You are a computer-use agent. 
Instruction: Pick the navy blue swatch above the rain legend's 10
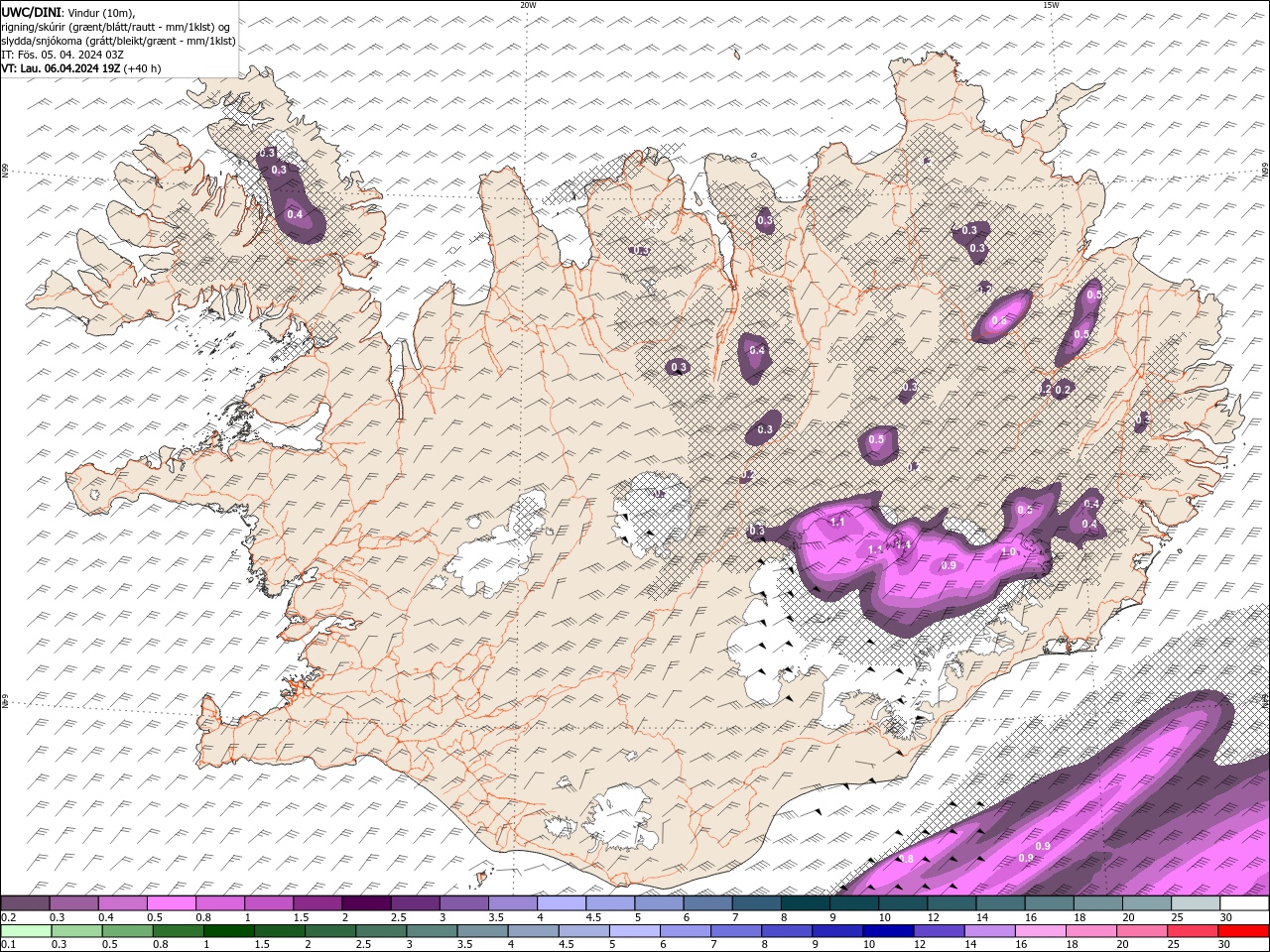click(889, 931)
